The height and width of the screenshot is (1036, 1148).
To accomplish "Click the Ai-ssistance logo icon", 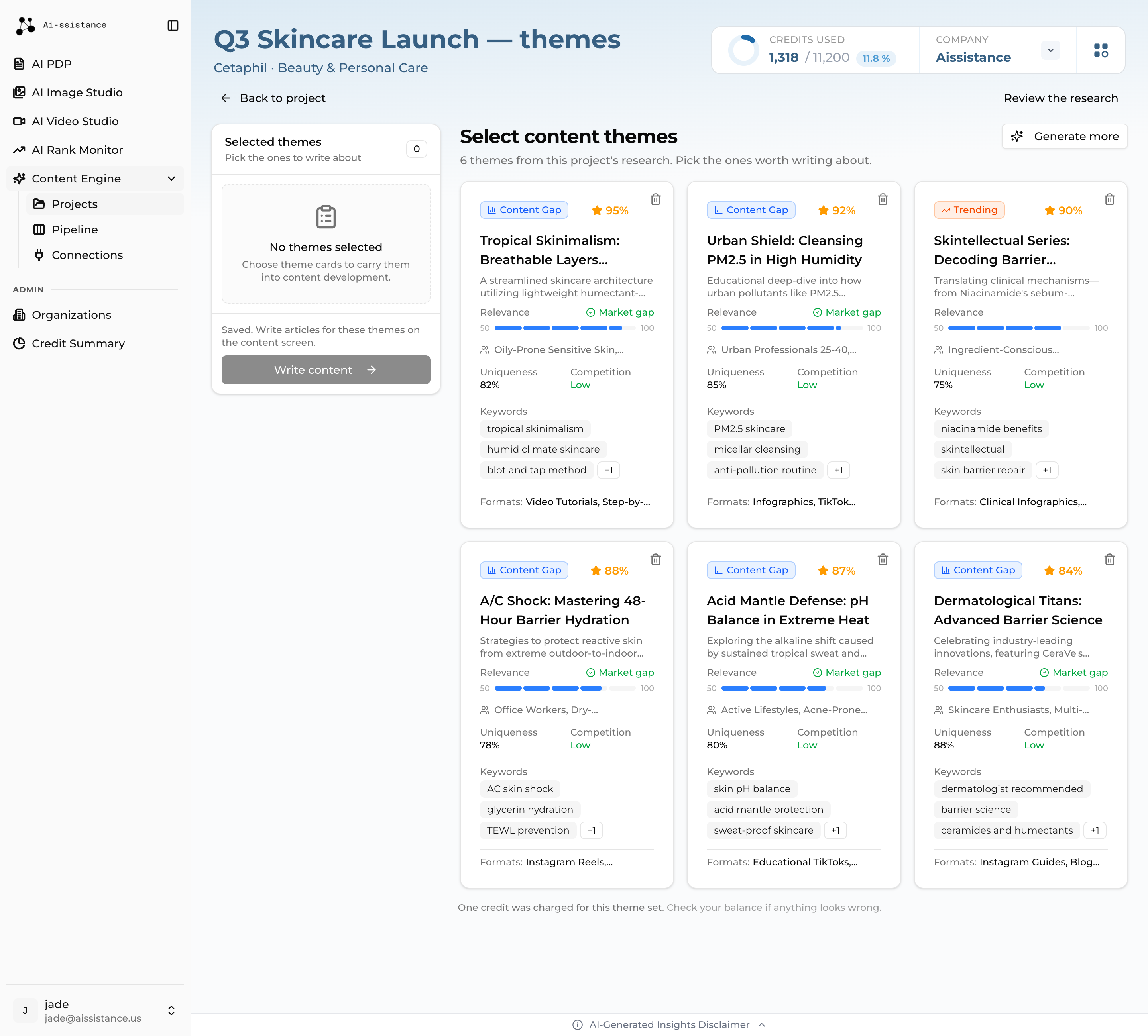I will pyautogui.click(x=25, y=25).
